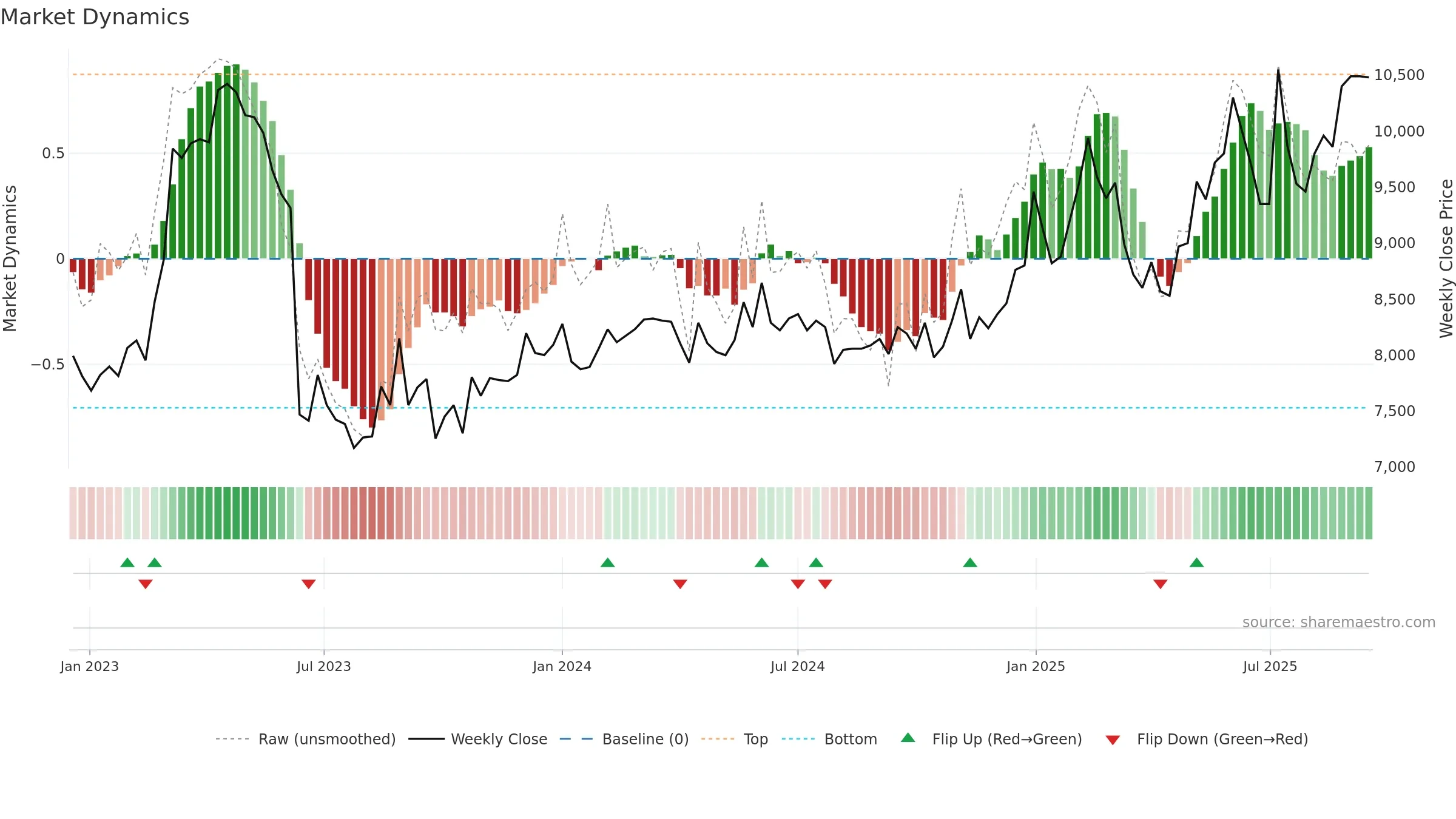This screenshot has height=819, width=1456.
Task: Click green flip-up marker before Jul 2025
Action: 1197,562
